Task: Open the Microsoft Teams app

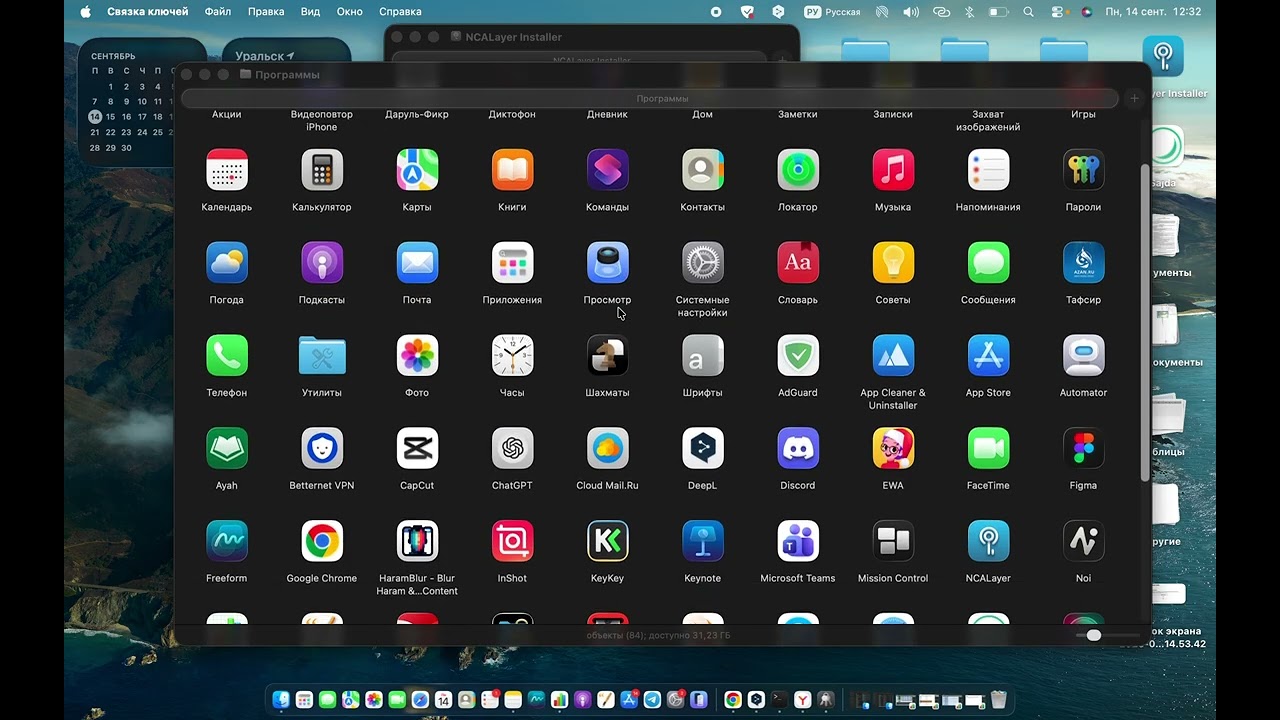Action: [798, 542]
